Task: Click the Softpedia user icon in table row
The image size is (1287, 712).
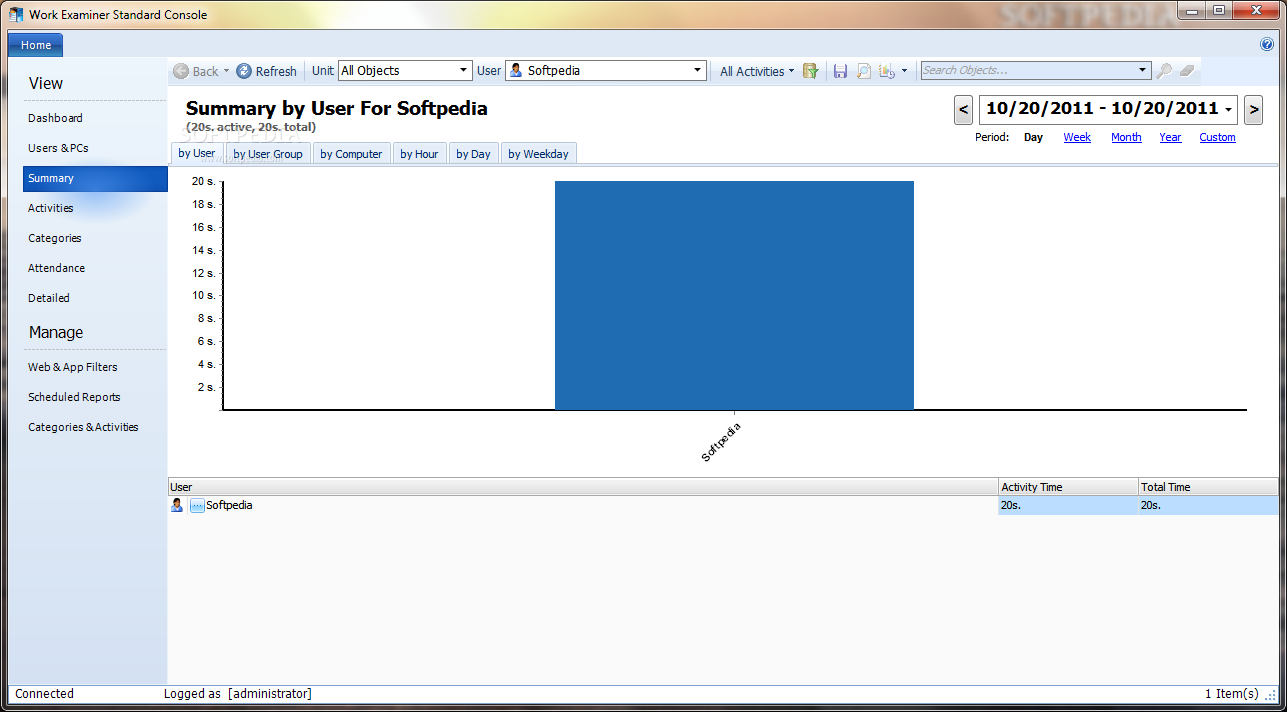Action: [177, 505]
